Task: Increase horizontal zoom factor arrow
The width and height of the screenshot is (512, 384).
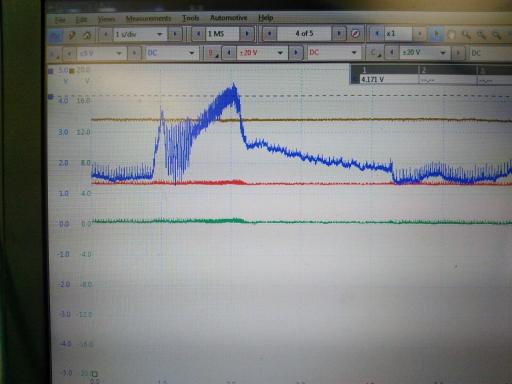Action: coord(420,34)
